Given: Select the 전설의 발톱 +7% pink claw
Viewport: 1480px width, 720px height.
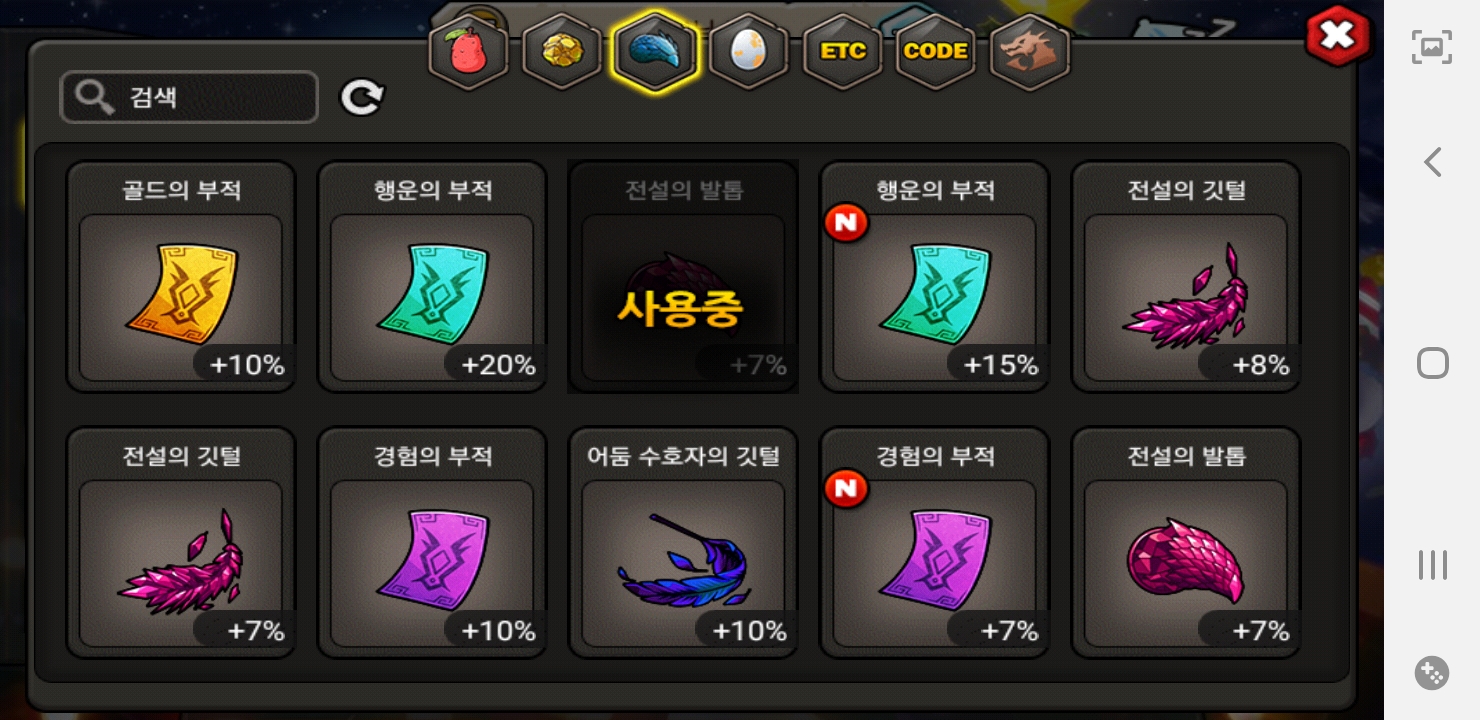Looking at the screenshot, I should (1186, 543).
